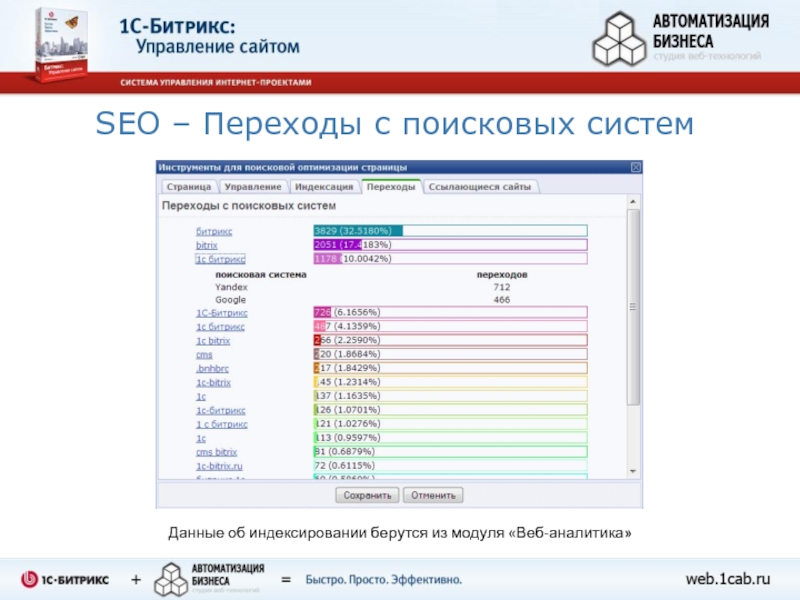Open the 1c-bitrix keyword link
Image resolution: width=800 pixels, height=600 pixels.
click(213, 382)
